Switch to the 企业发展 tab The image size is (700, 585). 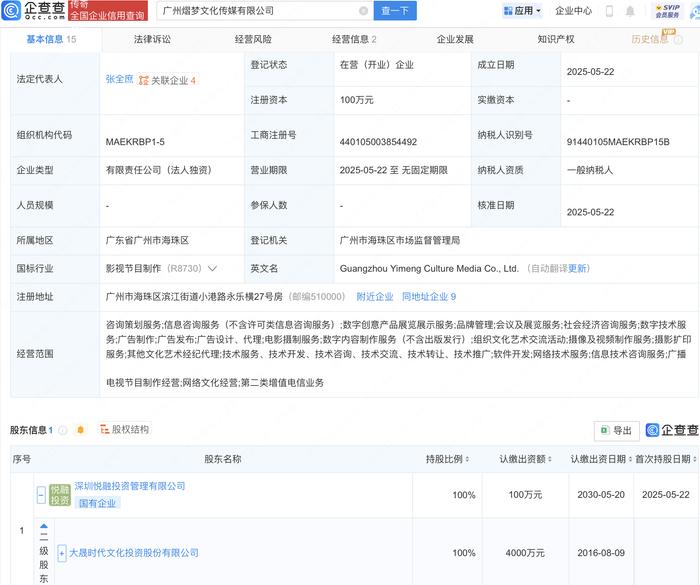[455, 39]
